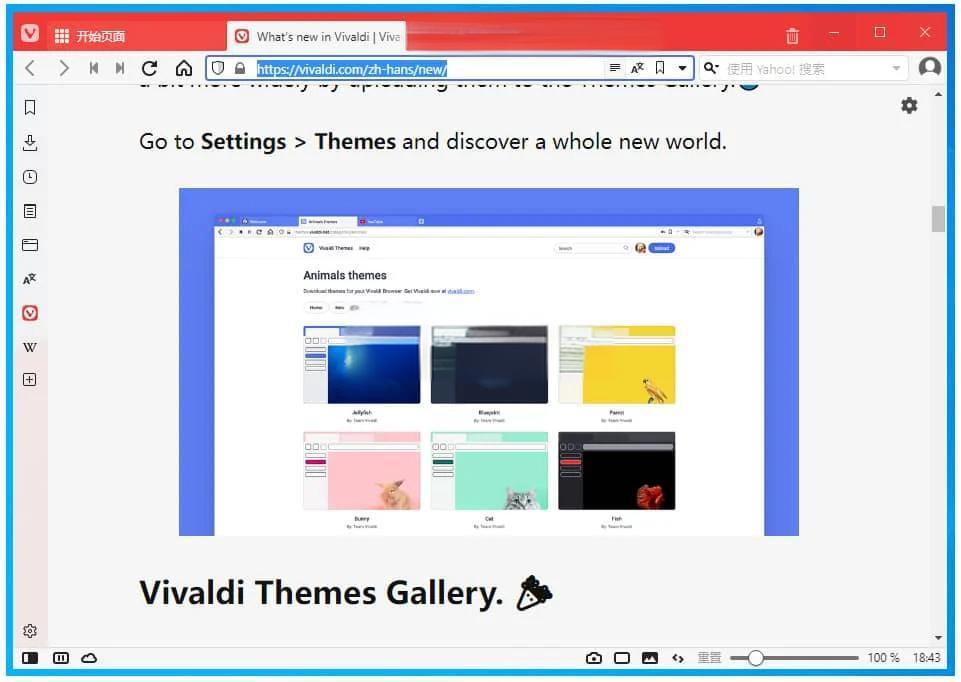
Task: Click the vertical scrollbar thumb
Action: coord(938,219)
